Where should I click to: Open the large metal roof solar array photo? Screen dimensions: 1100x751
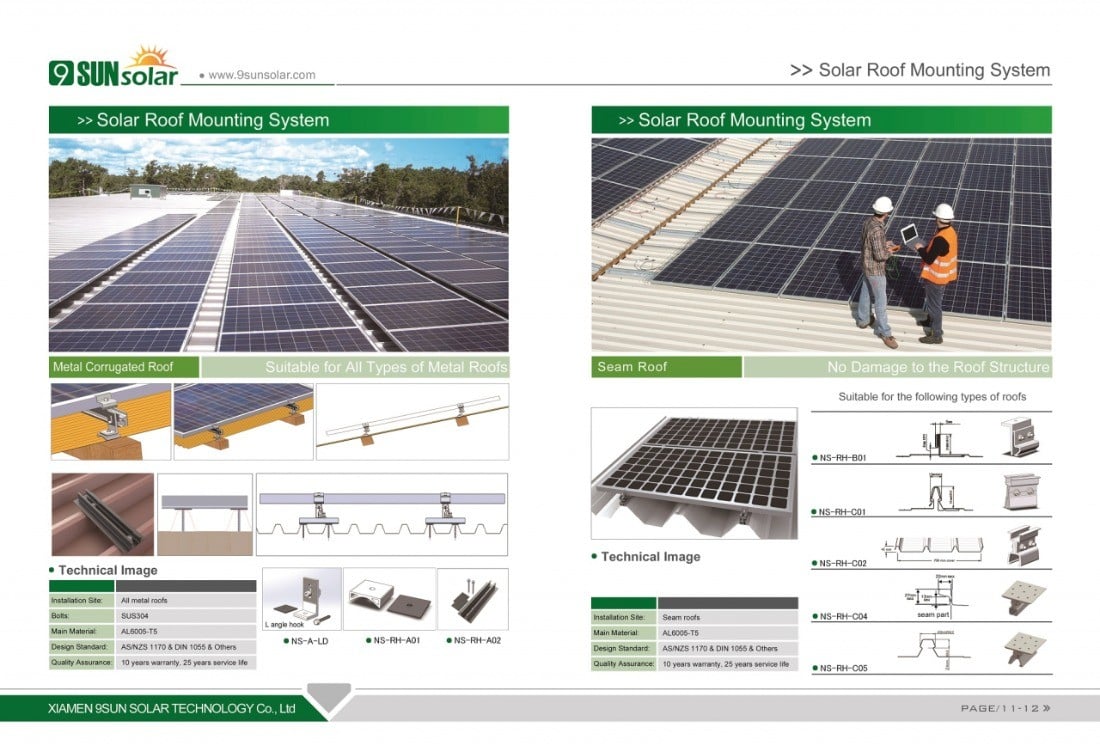pos(278,245)
